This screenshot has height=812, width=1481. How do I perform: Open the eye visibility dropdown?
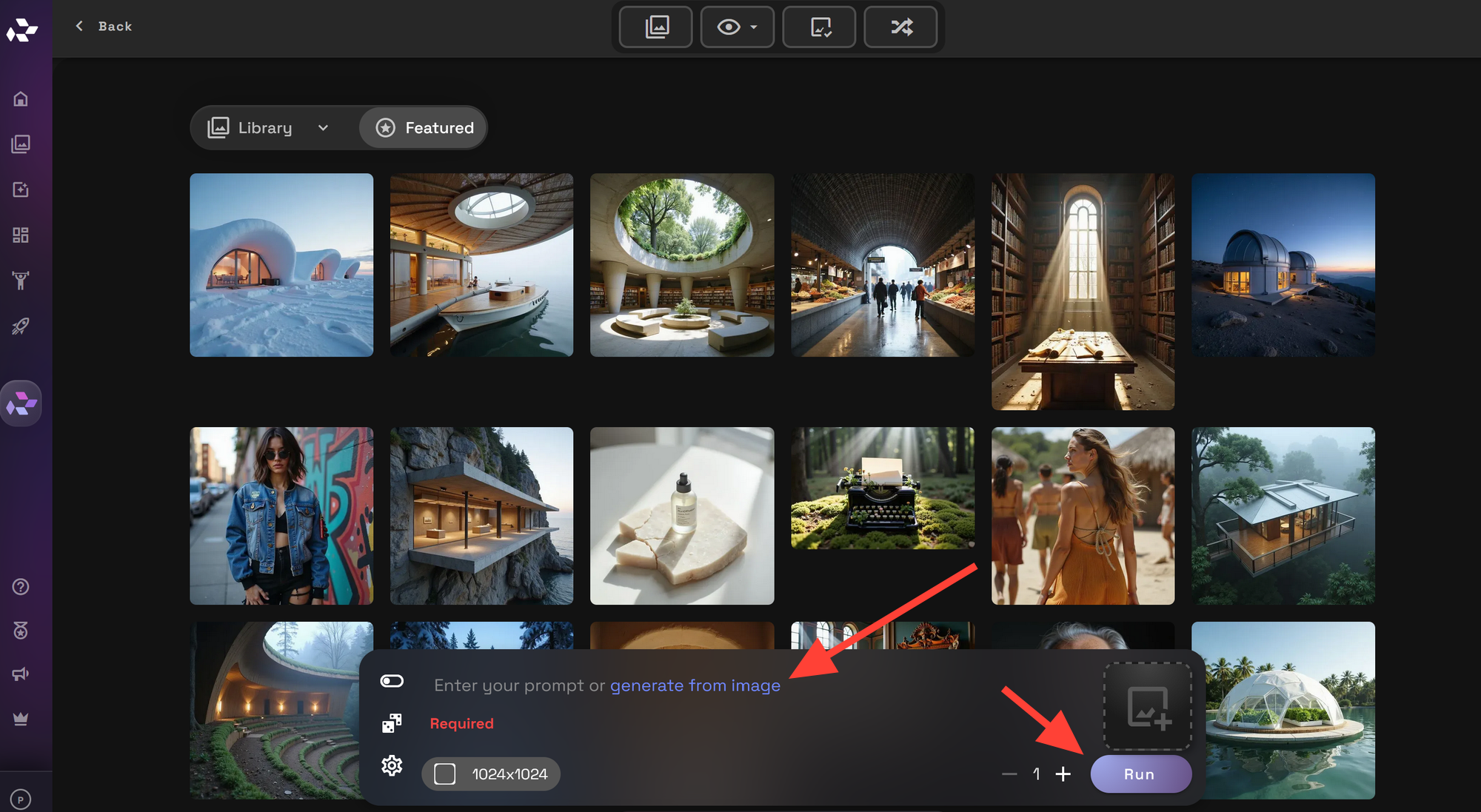[738, 27]
